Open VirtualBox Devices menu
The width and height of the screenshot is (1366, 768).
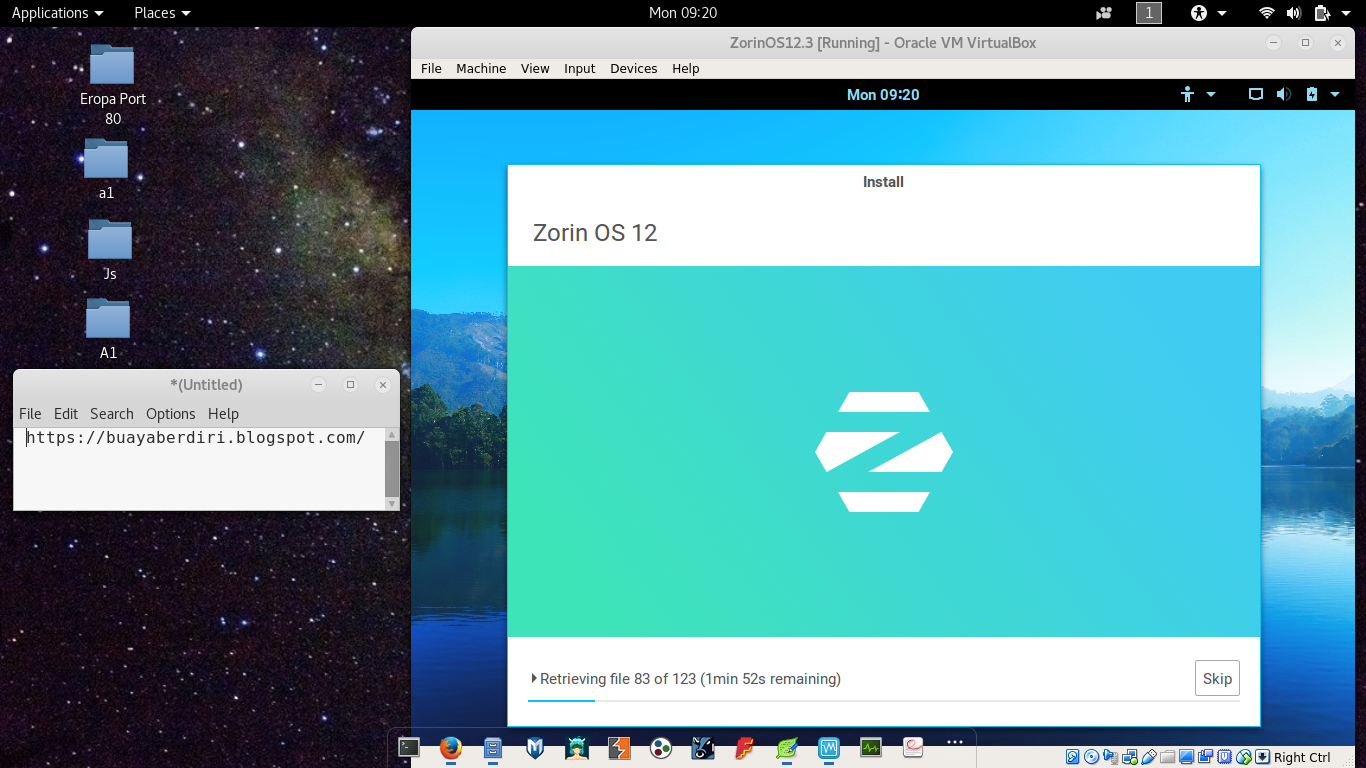(634, 68)
